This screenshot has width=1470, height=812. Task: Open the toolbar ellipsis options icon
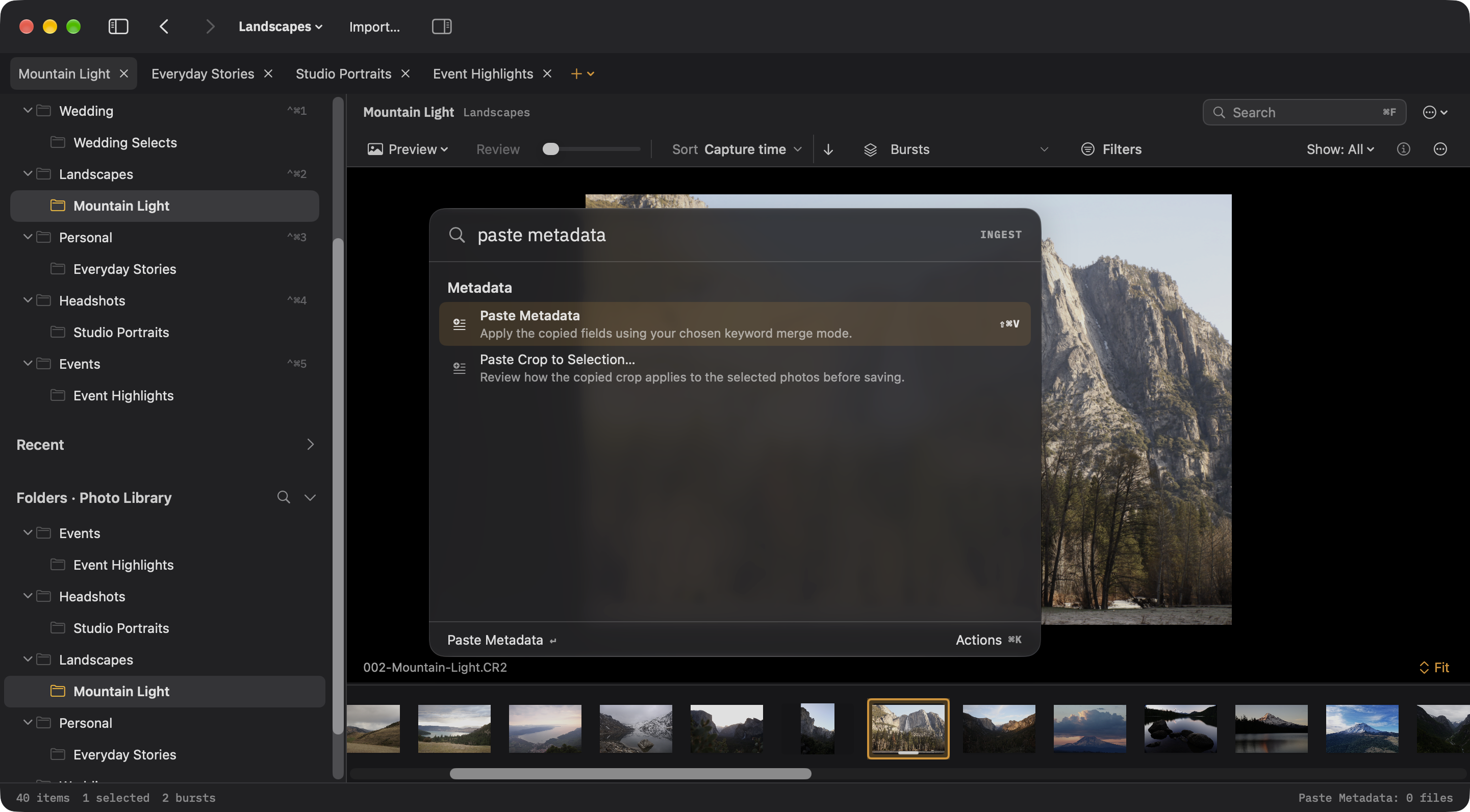1440,149
